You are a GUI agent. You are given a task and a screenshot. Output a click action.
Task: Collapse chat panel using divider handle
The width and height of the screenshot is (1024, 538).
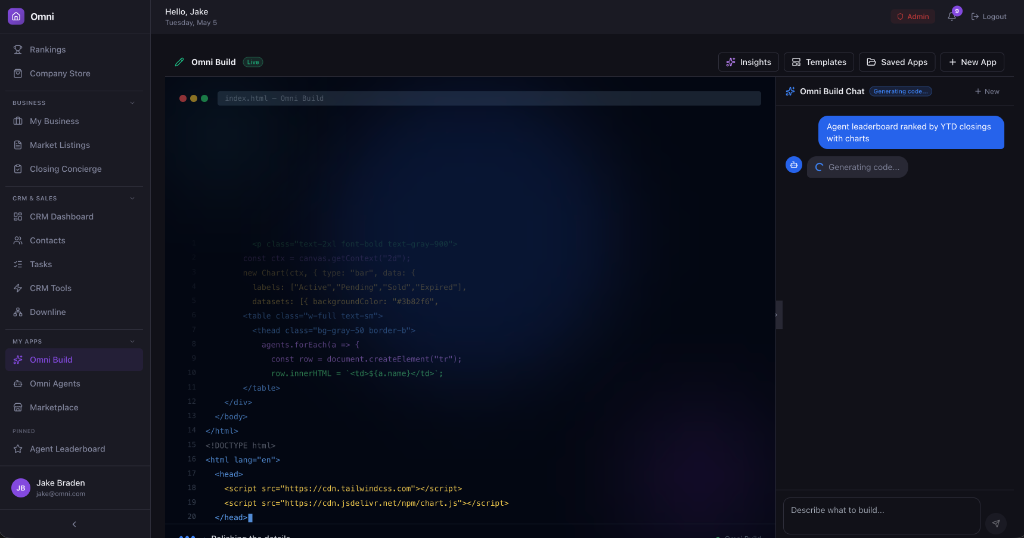[x=777, y=315]
